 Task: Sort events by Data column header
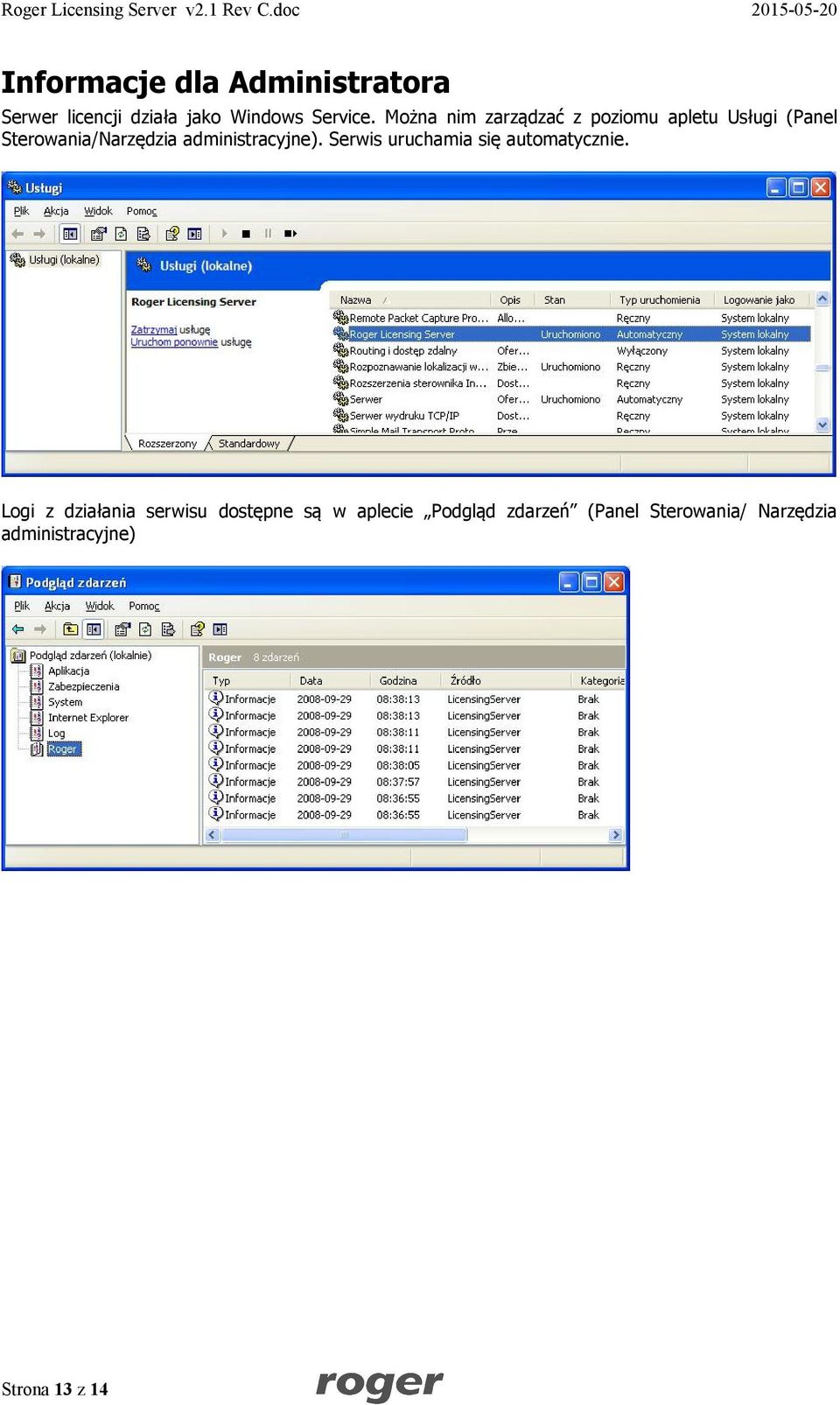click(331, 680)
